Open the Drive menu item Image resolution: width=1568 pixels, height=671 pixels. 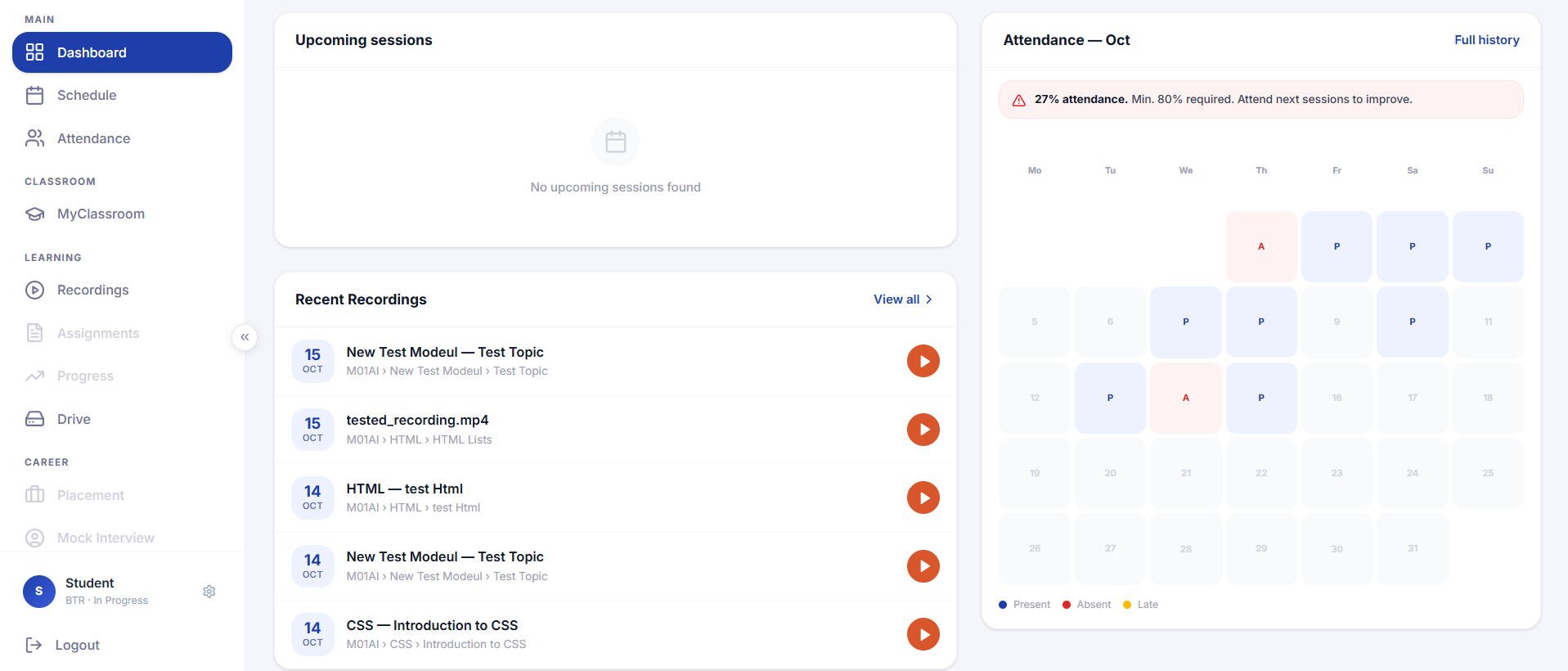(122, 419)
